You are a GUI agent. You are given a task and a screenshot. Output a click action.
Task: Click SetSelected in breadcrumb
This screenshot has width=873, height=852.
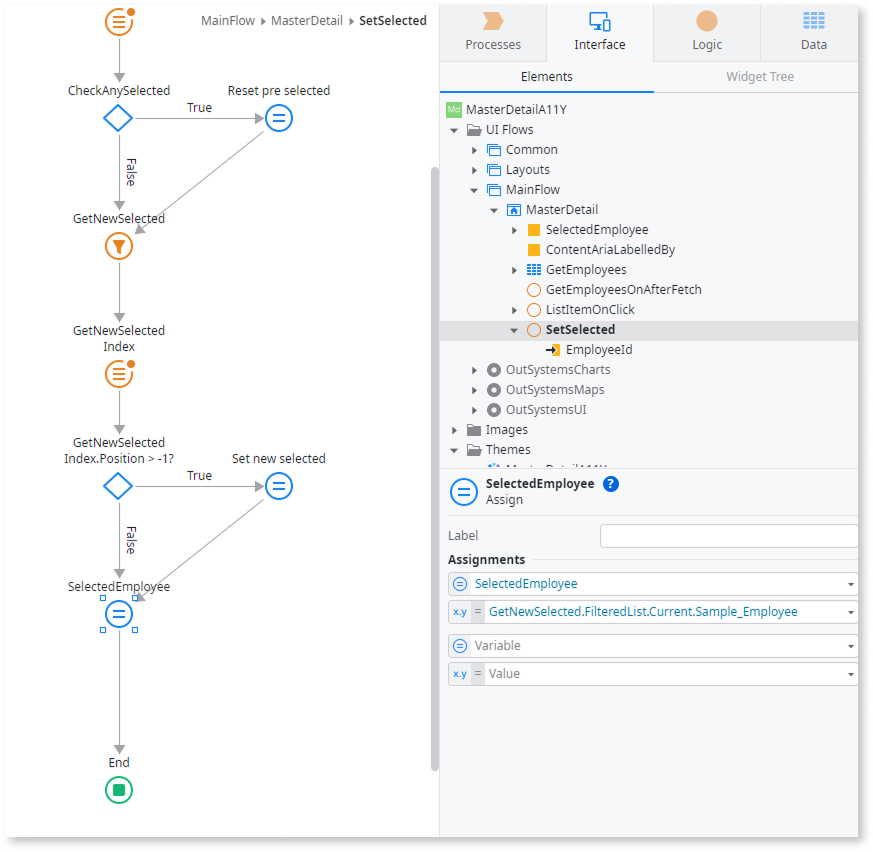[x=393, y=21]
